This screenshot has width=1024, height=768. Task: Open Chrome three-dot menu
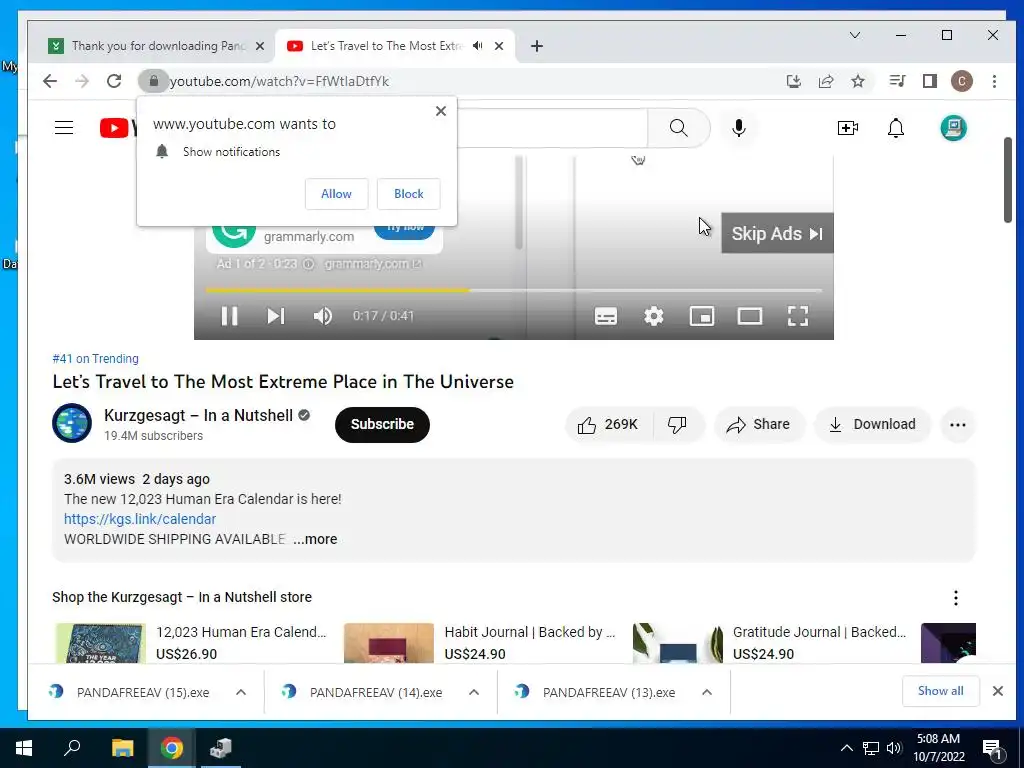(x=994, y=81)
